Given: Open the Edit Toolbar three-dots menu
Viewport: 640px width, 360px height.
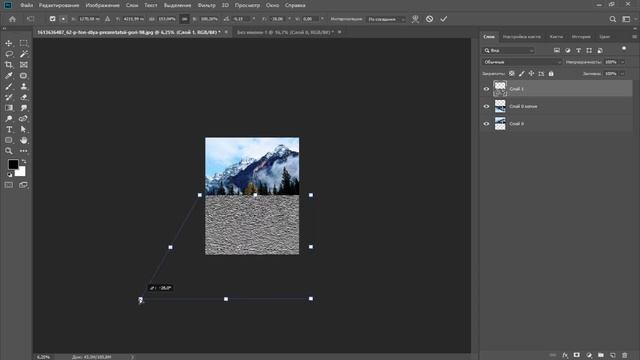Looking at the screenshot, I should [x=24, y=151].
